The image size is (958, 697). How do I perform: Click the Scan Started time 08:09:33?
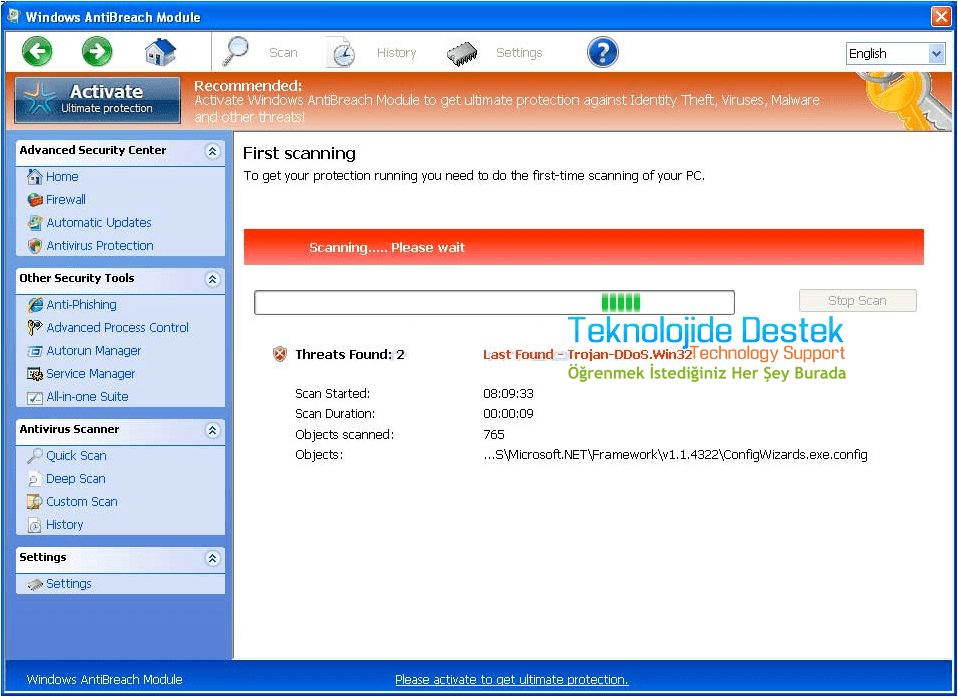508,394
